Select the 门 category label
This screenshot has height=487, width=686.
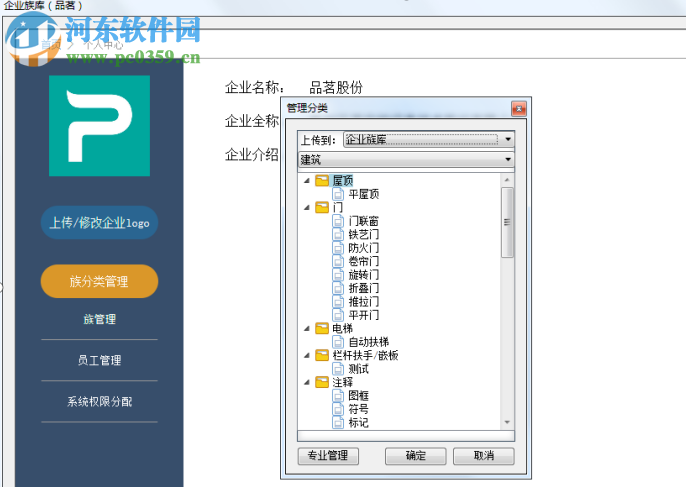(x=337, y=207)
